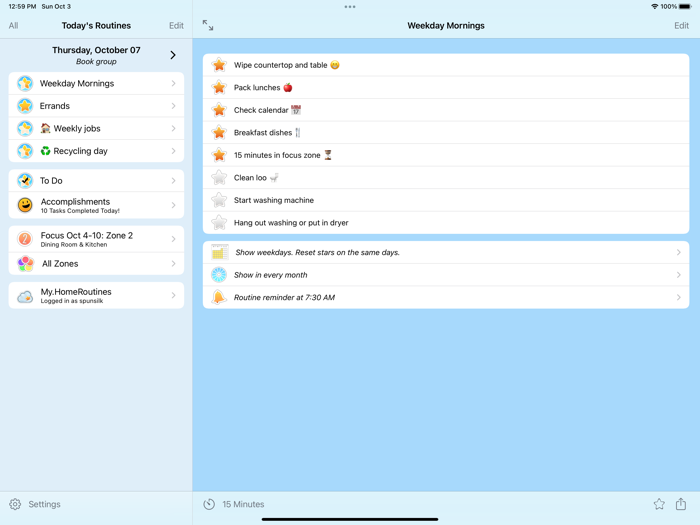The height and width of the screenshot is (525, 700).
Task: Click the Weekday Mornings routine star icon
Action: (x=25, y=83)
